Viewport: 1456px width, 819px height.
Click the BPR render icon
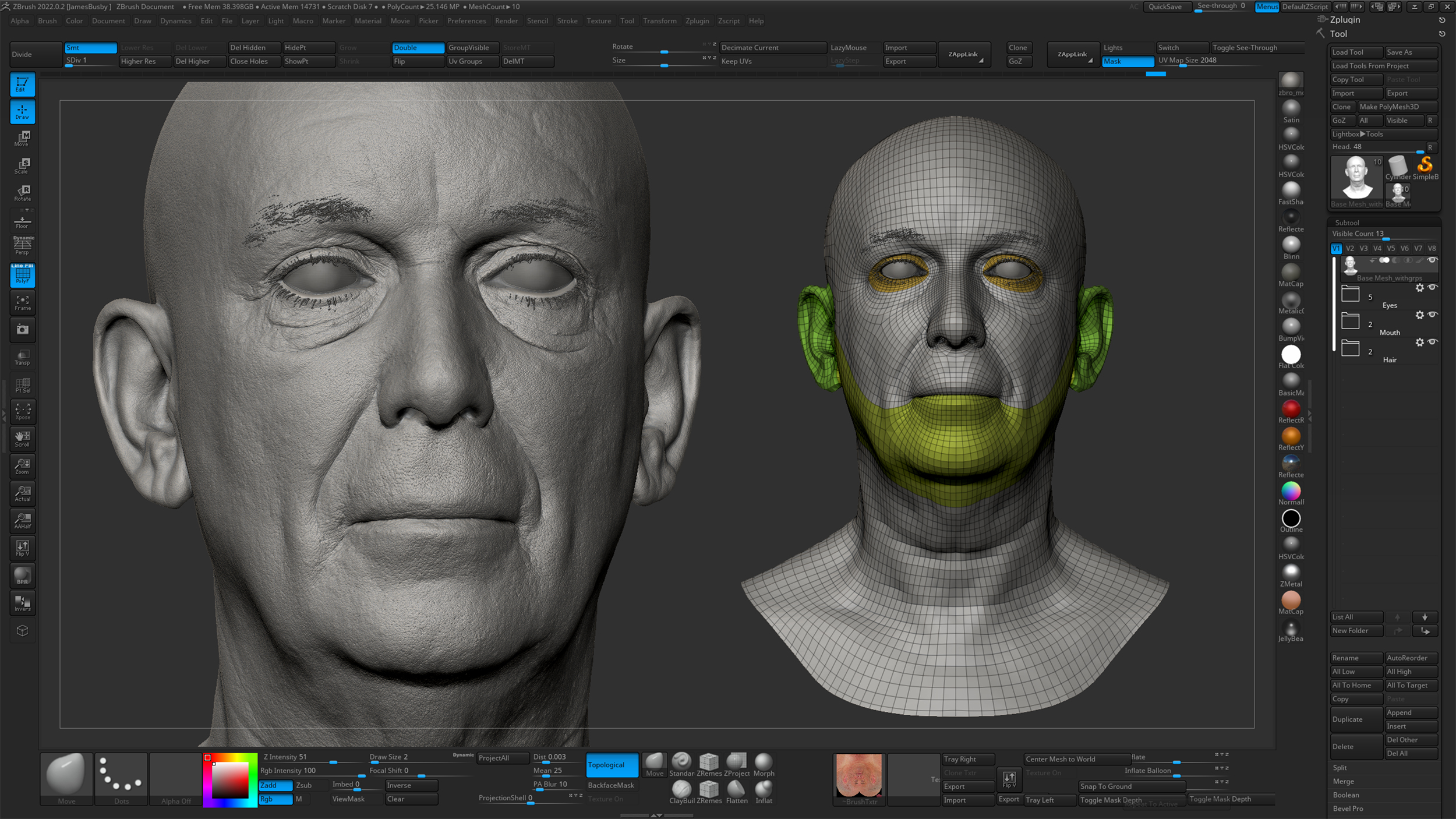tap(23, 576)
